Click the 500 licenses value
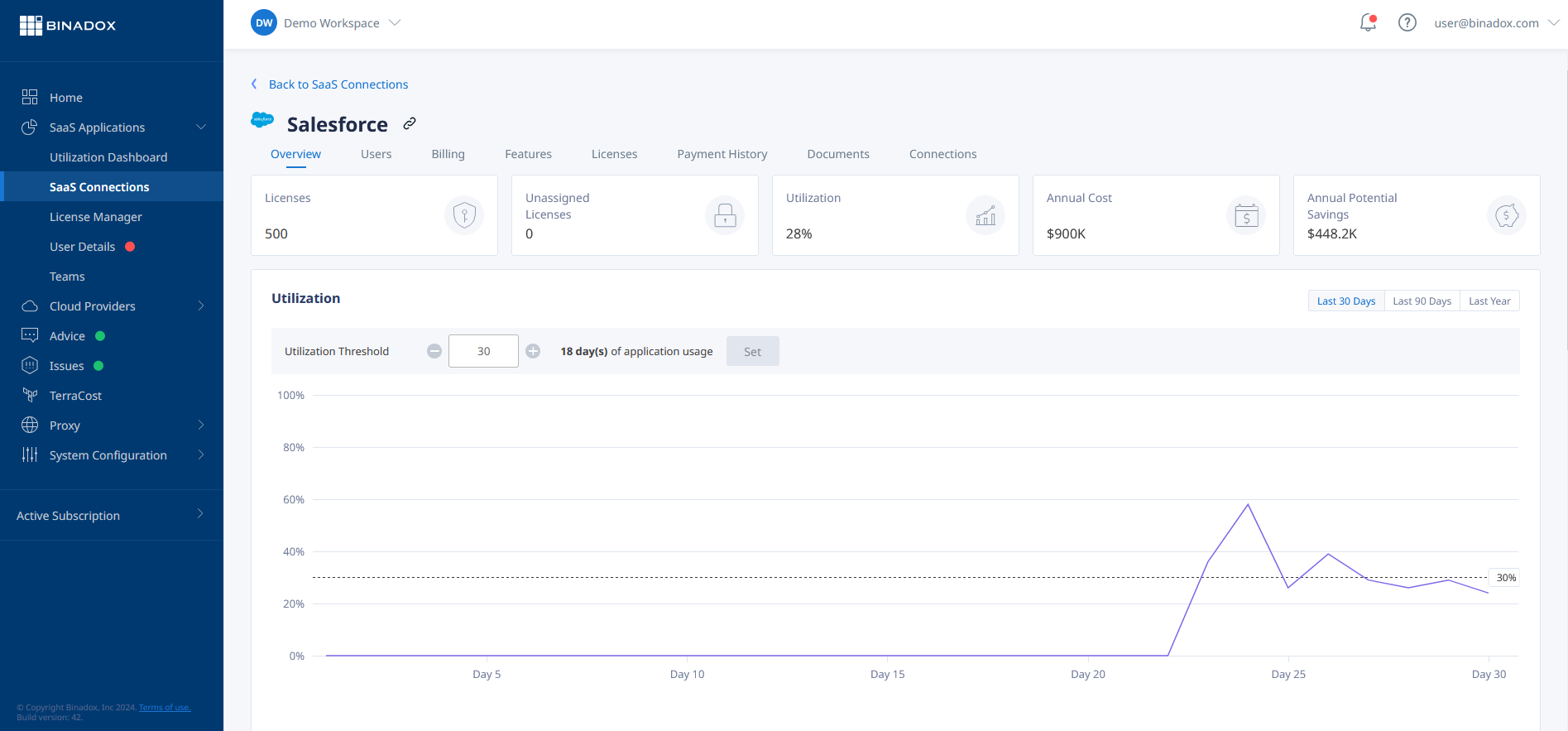1568x731 pixels. [276, 233]
